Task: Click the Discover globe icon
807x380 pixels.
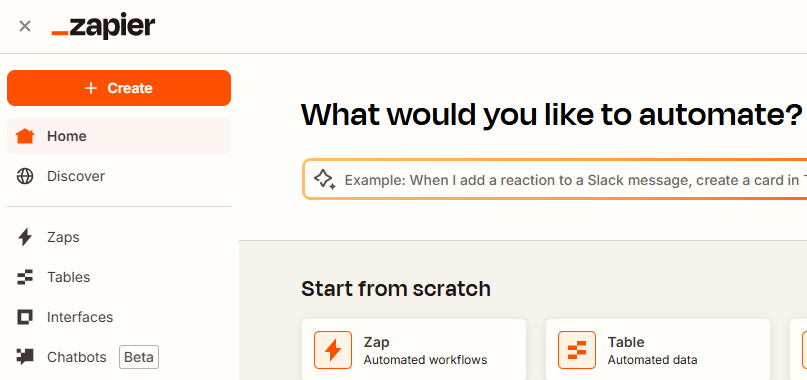Action: coord(25,176)
